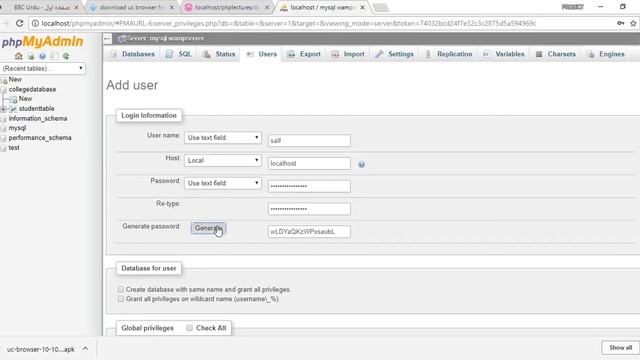Click the Password input field
640x360 pixels.
pyautogui.click(x=309, y=186)
